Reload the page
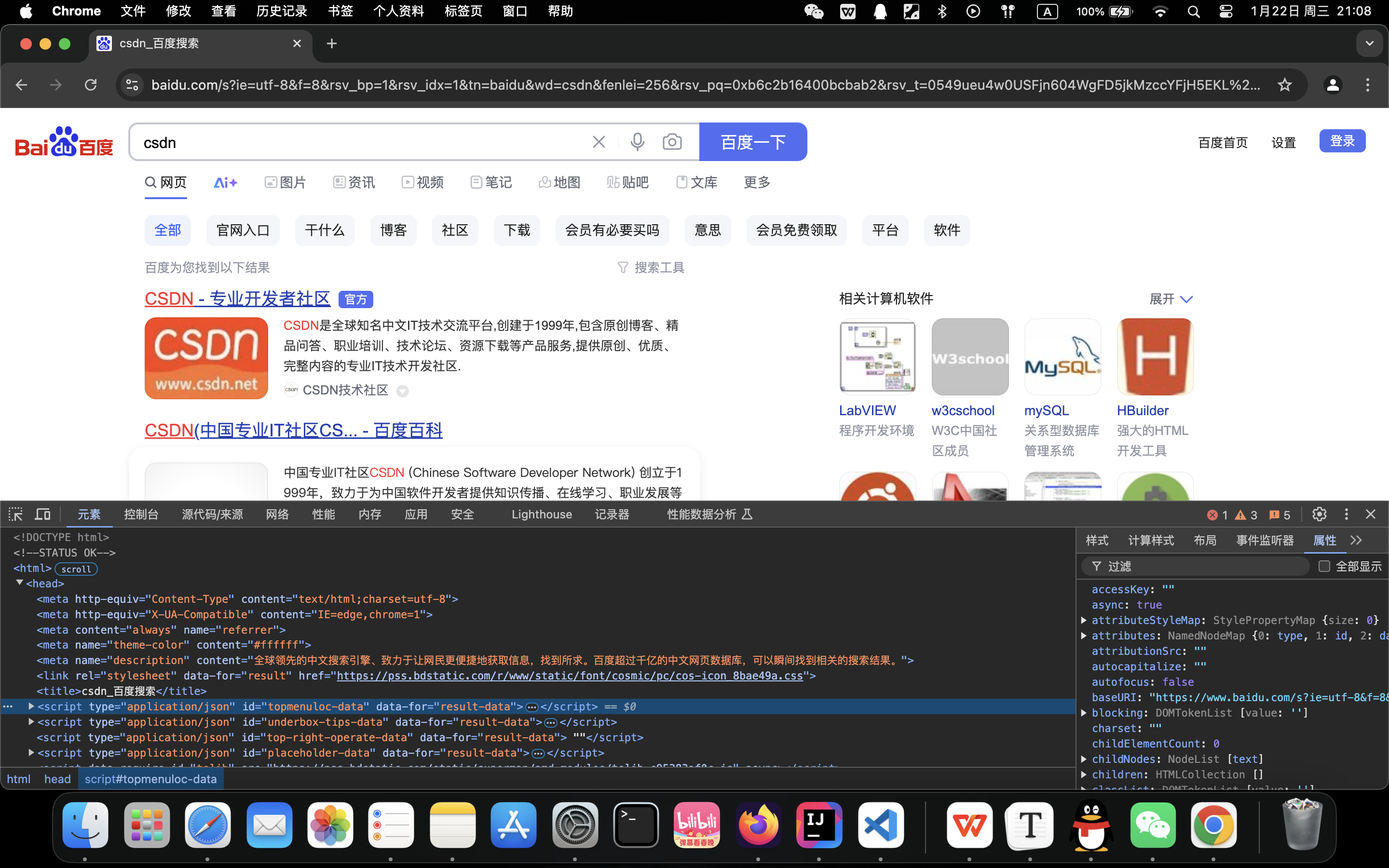The height and width of the screenshot is (868, 1389). pyautogui.click(x=91, y=85)
